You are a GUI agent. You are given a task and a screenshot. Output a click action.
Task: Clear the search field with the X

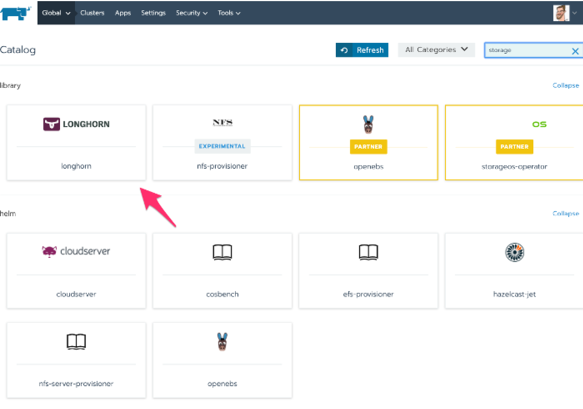[x=575, y=51]
